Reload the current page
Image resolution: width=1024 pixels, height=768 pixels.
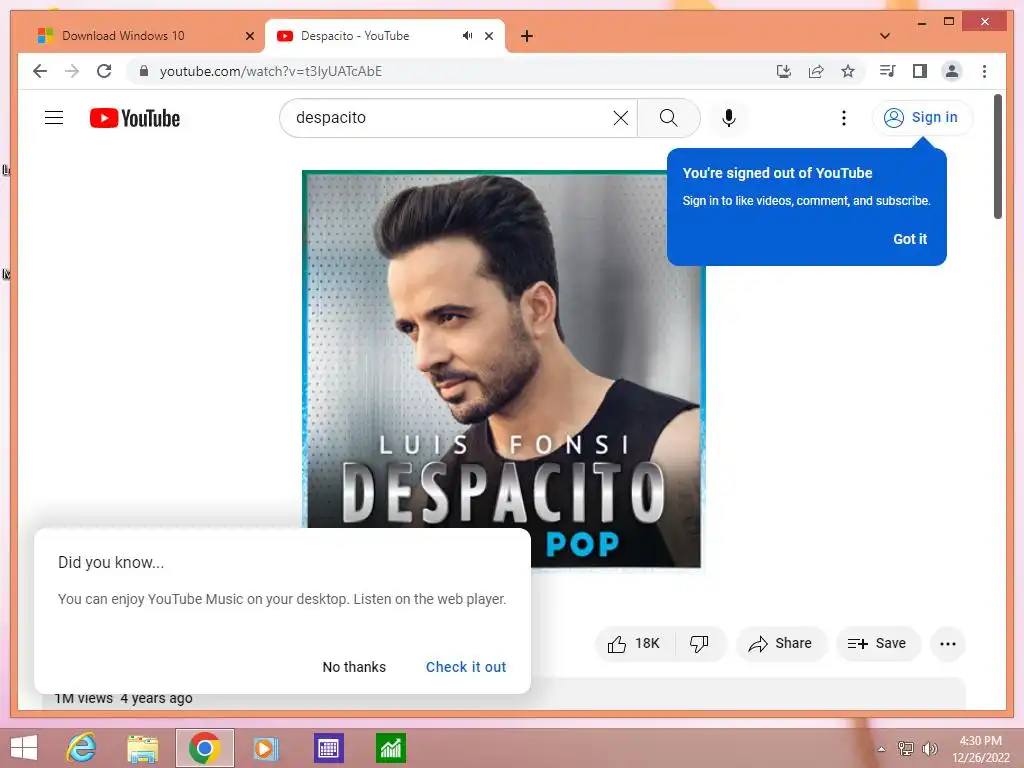pyautogui.click(x=104, y=71)
